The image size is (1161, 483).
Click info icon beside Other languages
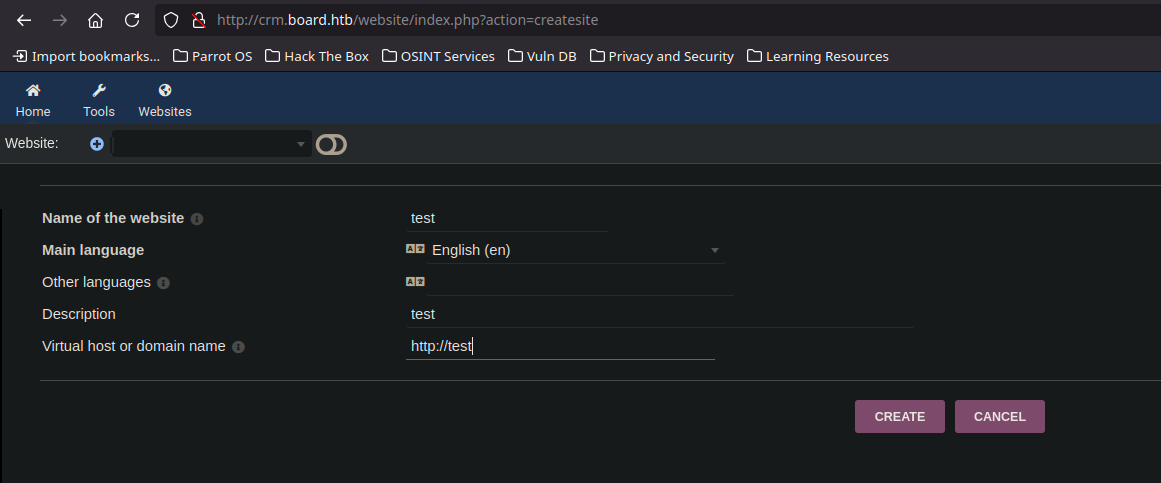click(164, 283)
